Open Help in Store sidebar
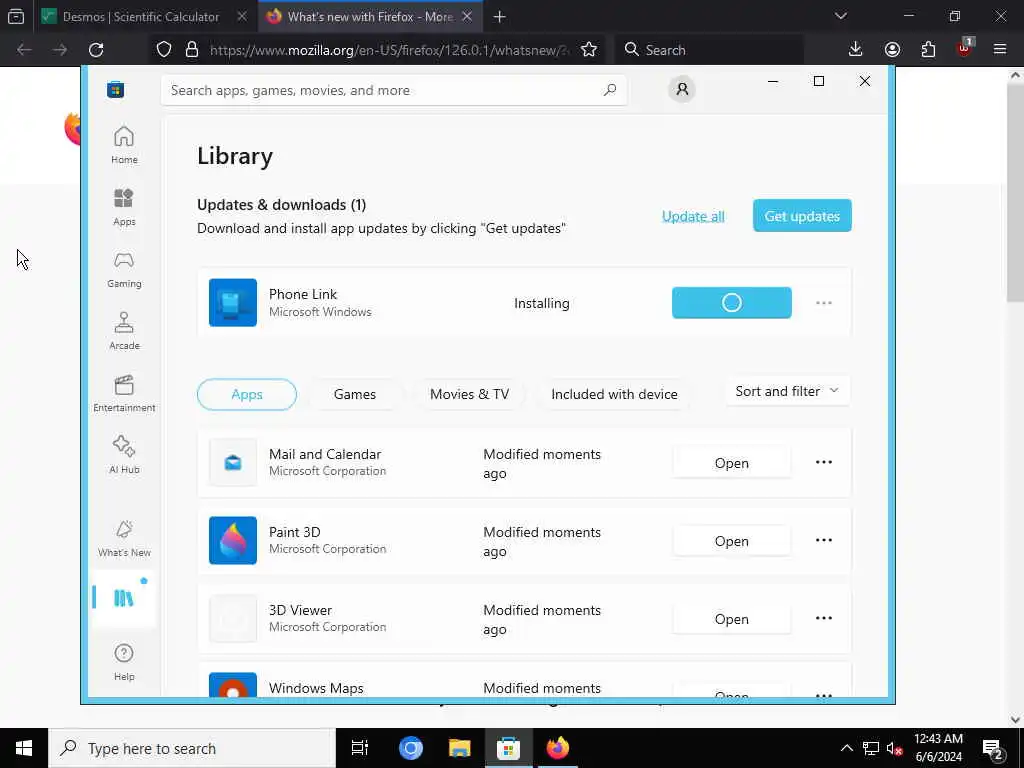Image resolution: width=1024 pixels, height=768 pixels. (x=124, y=662)
